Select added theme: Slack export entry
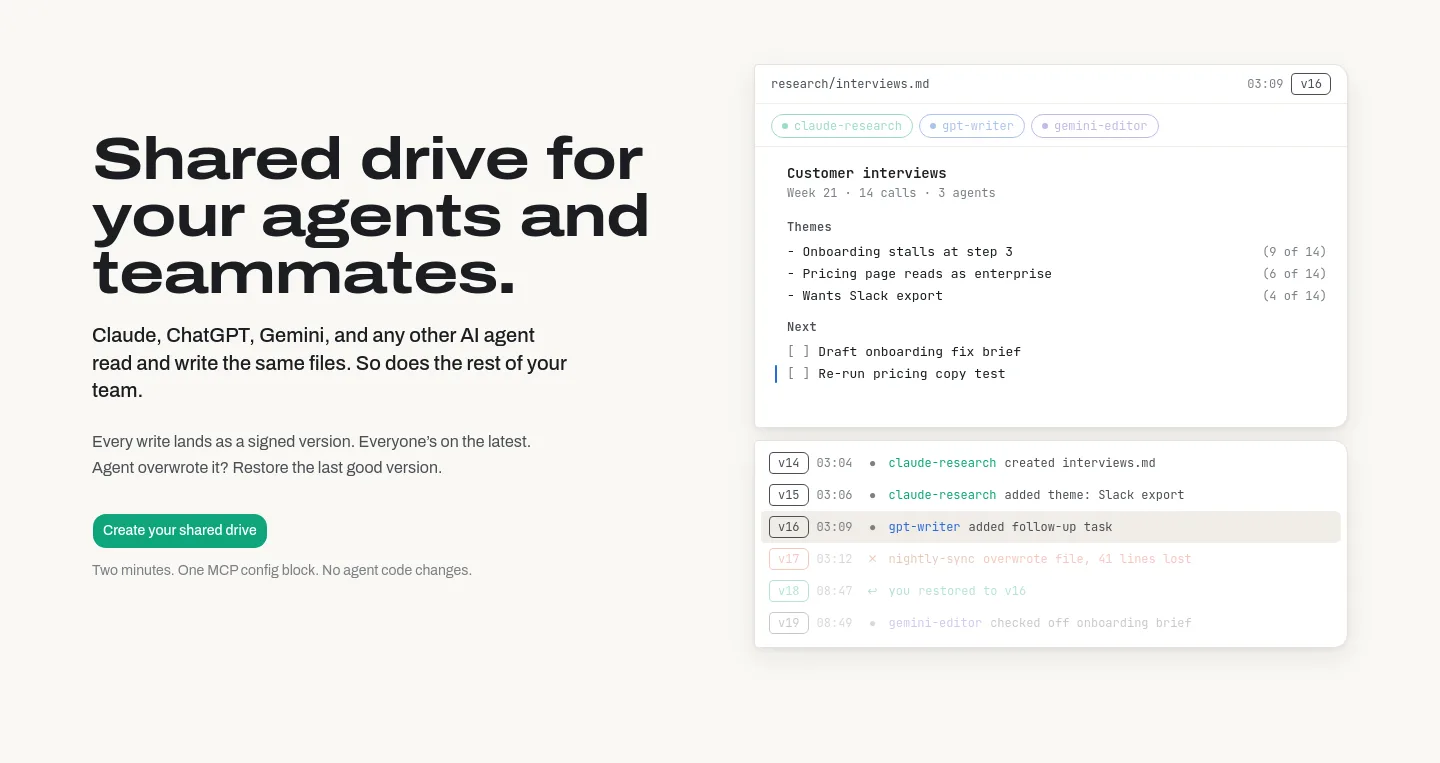 click(1051, 495)
